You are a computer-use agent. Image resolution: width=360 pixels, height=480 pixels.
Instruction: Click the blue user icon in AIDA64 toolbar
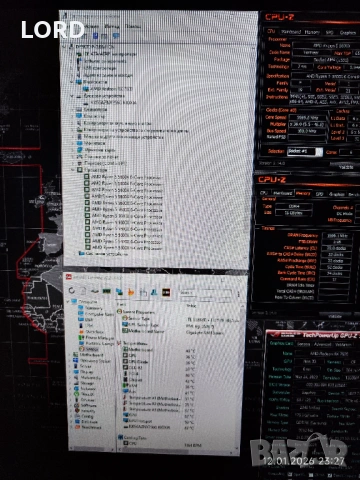154,292
